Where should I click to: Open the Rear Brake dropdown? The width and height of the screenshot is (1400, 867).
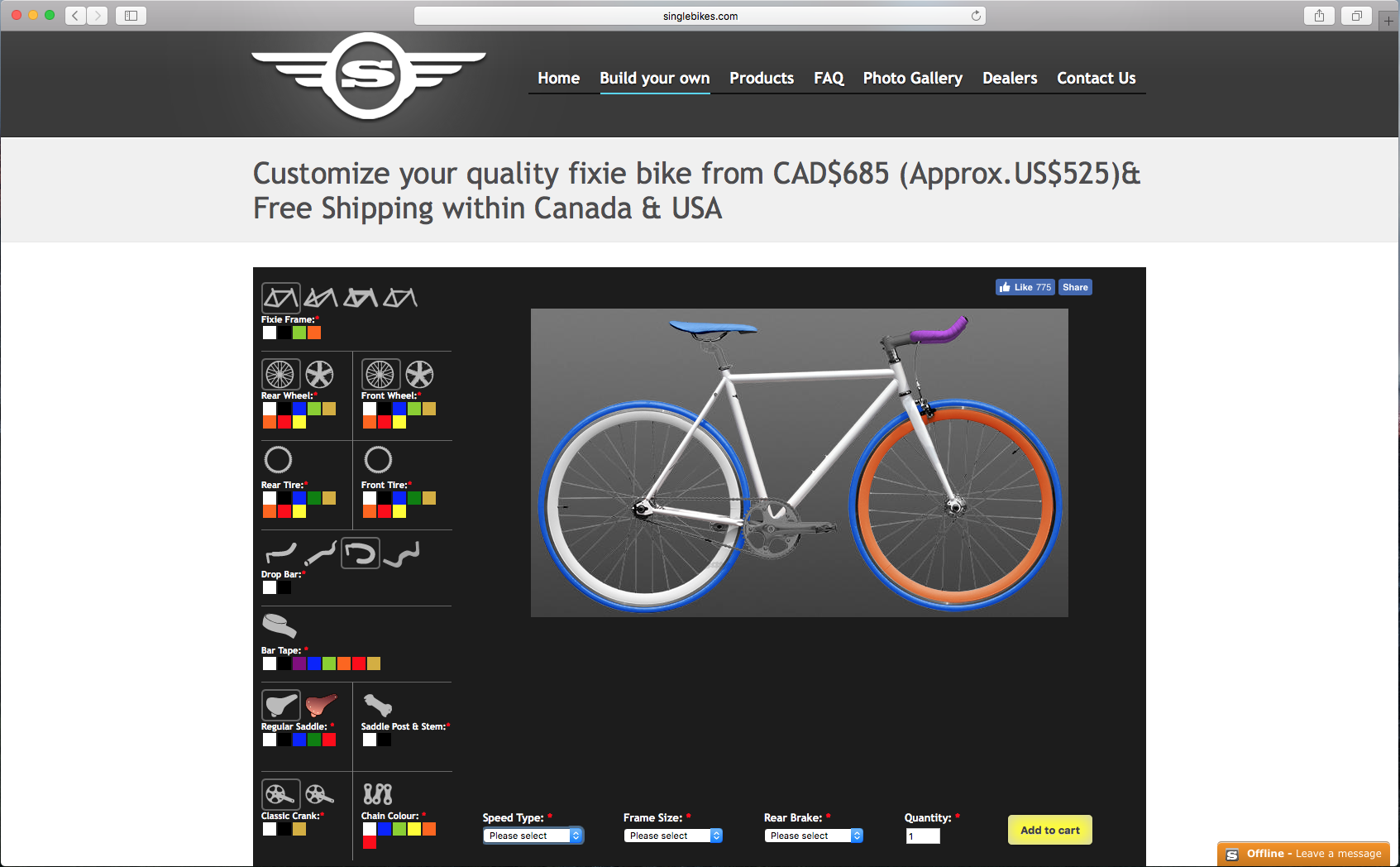click(x=814, y=836)
